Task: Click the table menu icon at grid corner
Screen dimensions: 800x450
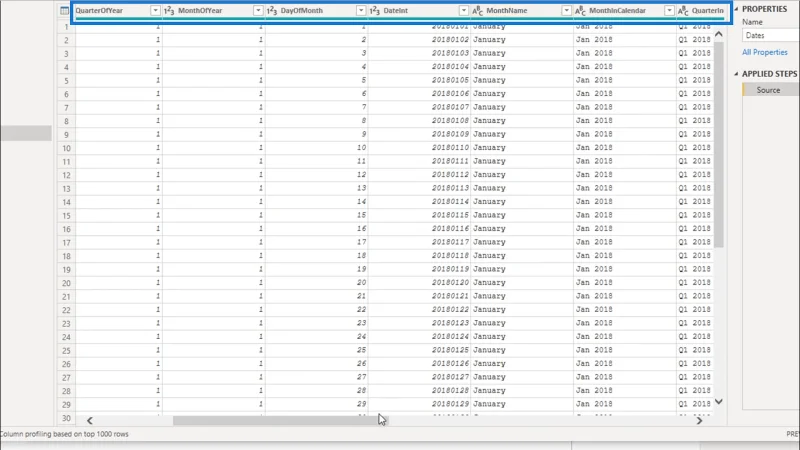Action: [x=64, y=11]
